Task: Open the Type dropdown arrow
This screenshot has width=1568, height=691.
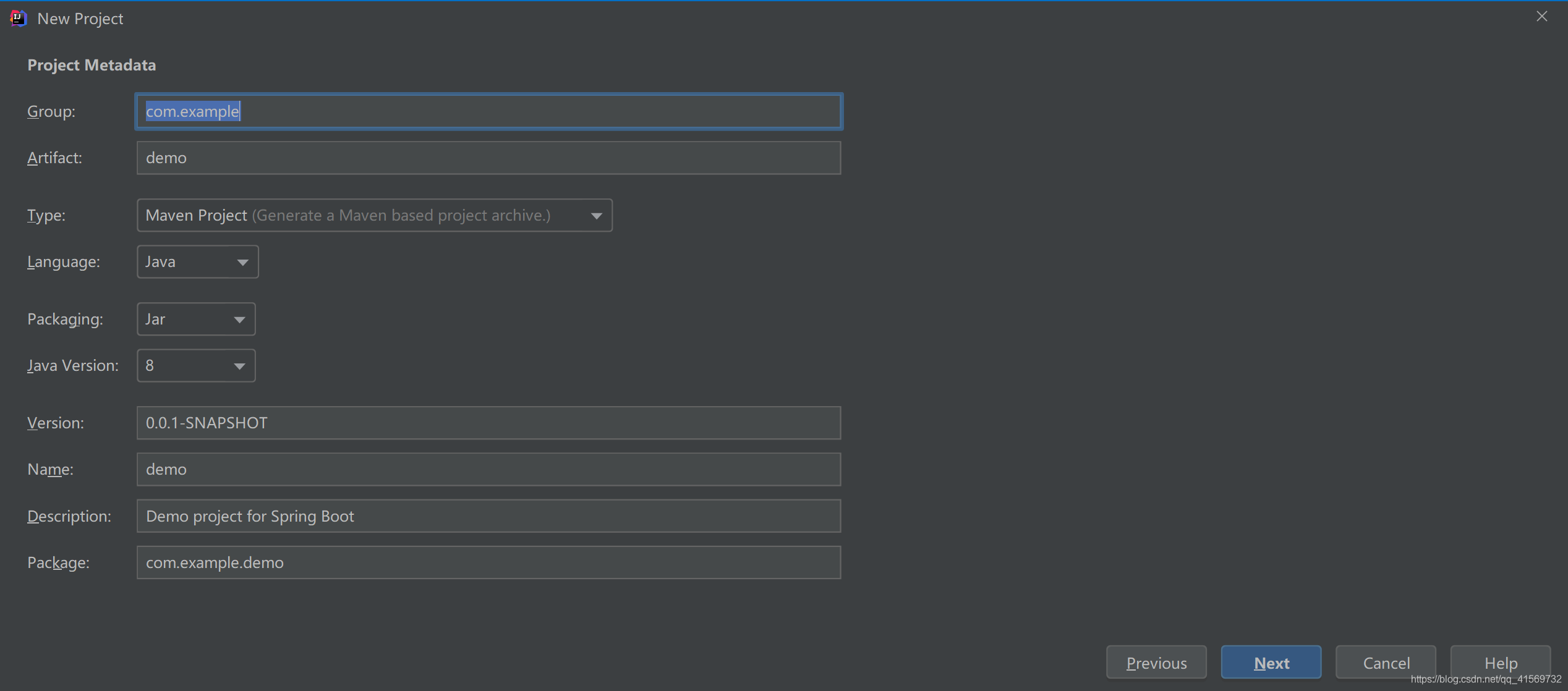Action: [x=596, y=216]
